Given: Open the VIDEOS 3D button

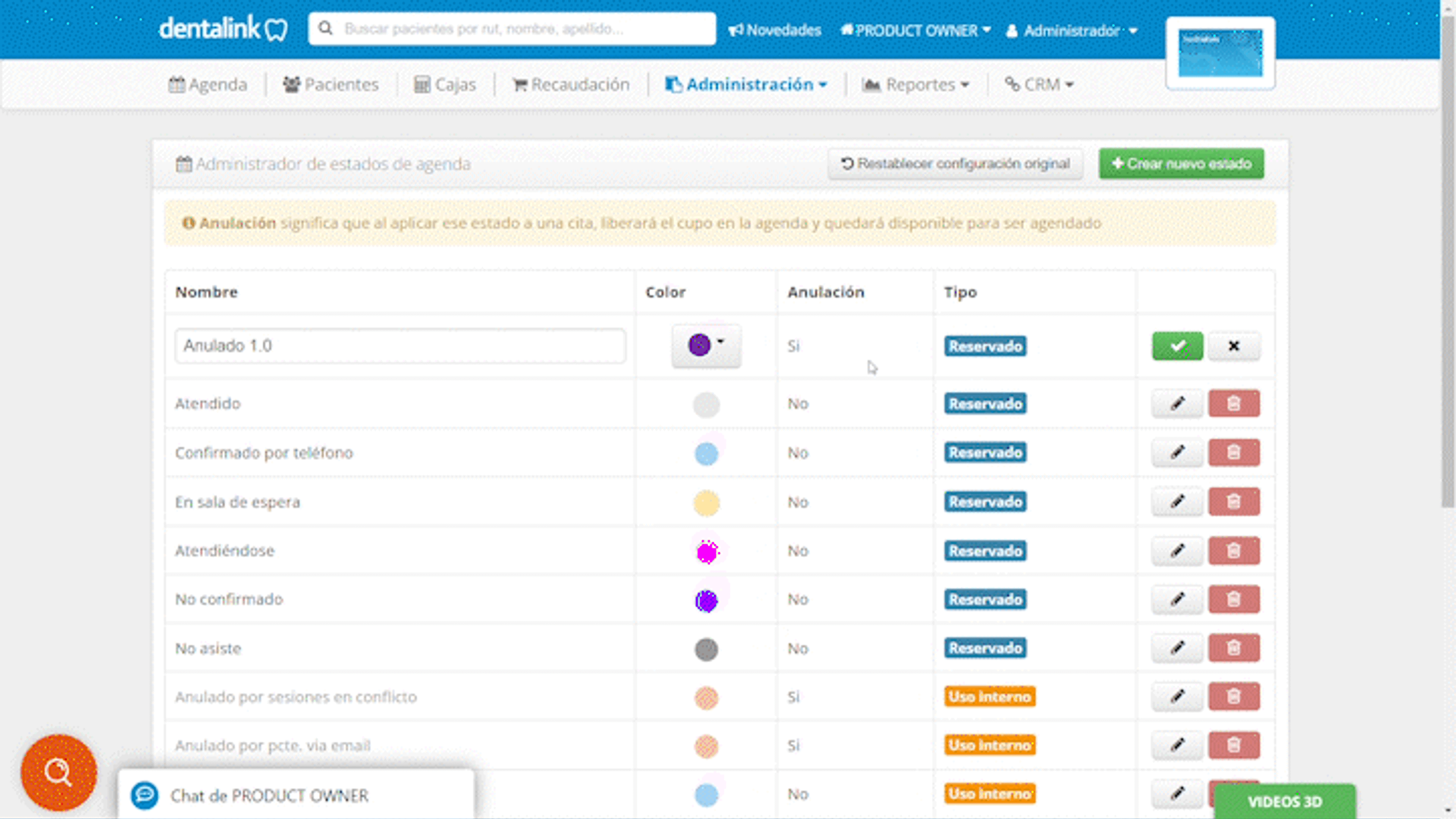Looking at the screenshot, I should [x=1284, y=802].
